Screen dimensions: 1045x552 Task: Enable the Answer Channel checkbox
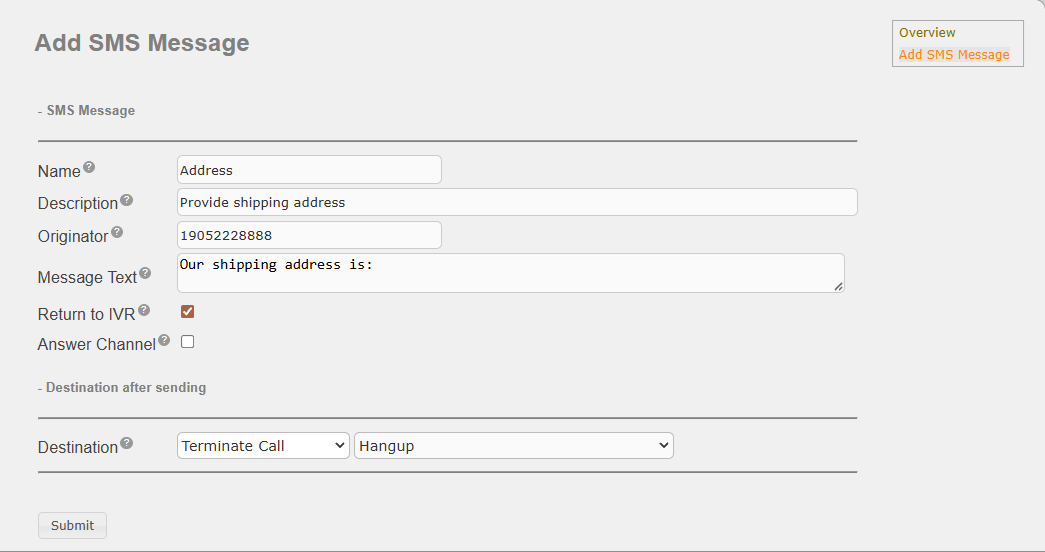[187, 342]
